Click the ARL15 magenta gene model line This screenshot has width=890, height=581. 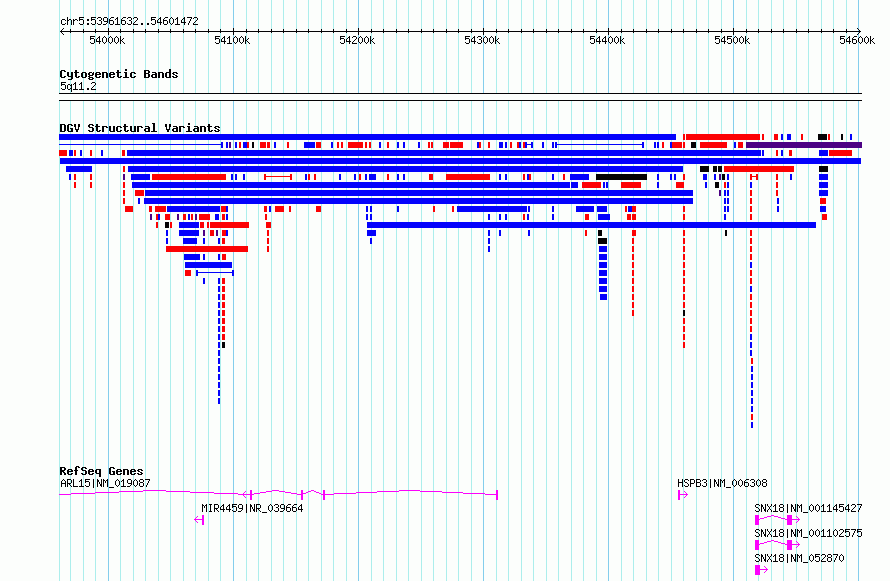click(279, 494)
